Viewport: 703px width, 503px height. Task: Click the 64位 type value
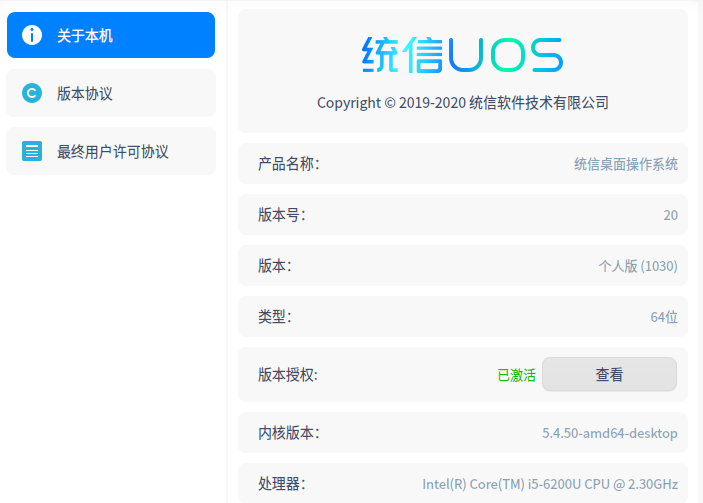point(663,317)
